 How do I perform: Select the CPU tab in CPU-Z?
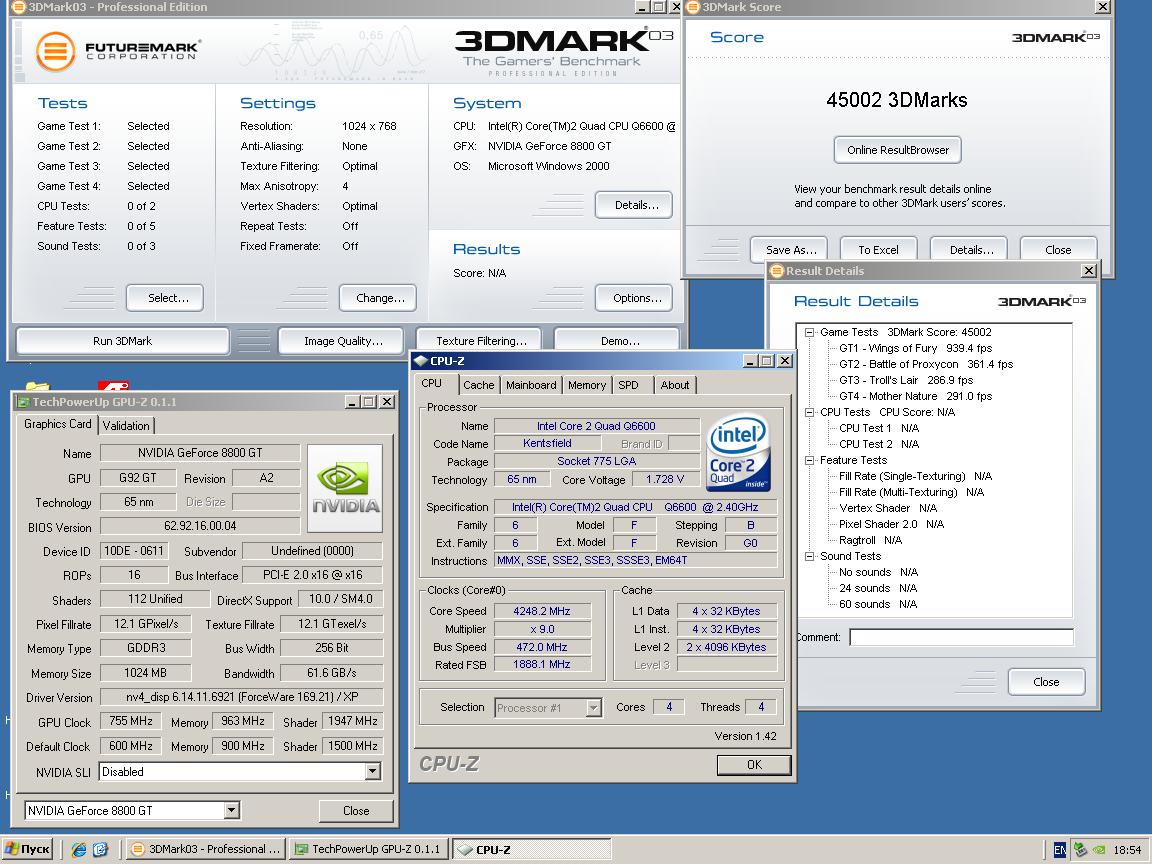(x=432, y=384)
